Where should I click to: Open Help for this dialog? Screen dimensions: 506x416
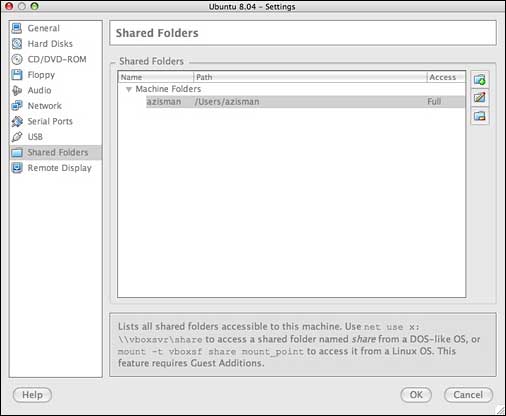click(x=32, y=395)
